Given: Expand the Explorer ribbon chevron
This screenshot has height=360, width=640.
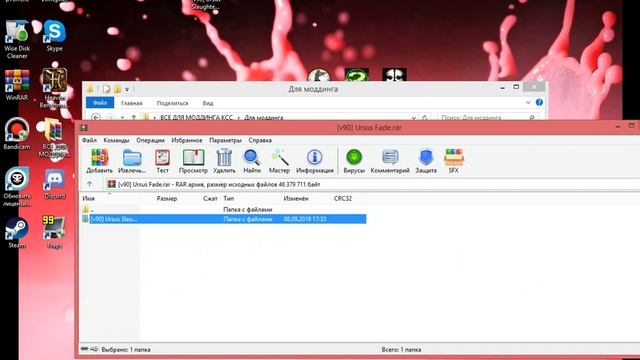Looking at the screenshot, I should tap(528, 102).
